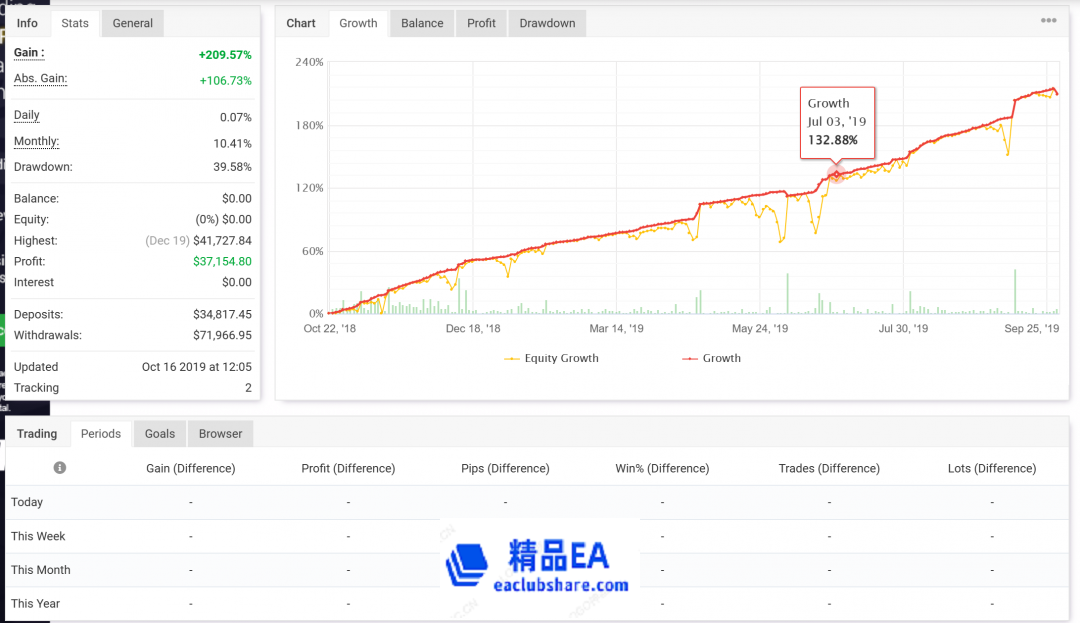Switch to the Info tab
Viewport: 1080px width, 623px height.
[x=28, y=21]
